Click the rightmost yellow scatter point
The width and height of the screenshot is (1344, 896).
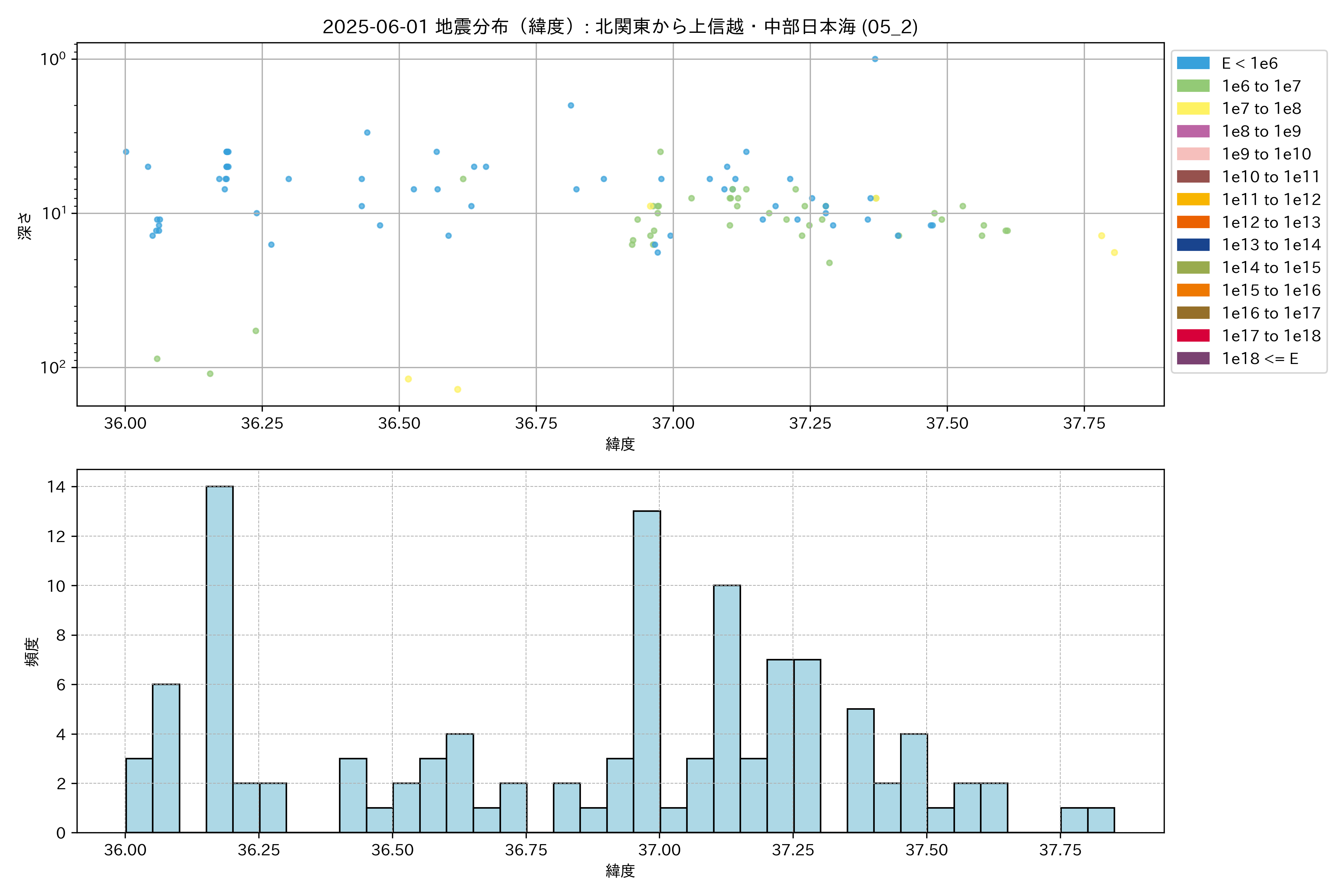coord(1114,253)
